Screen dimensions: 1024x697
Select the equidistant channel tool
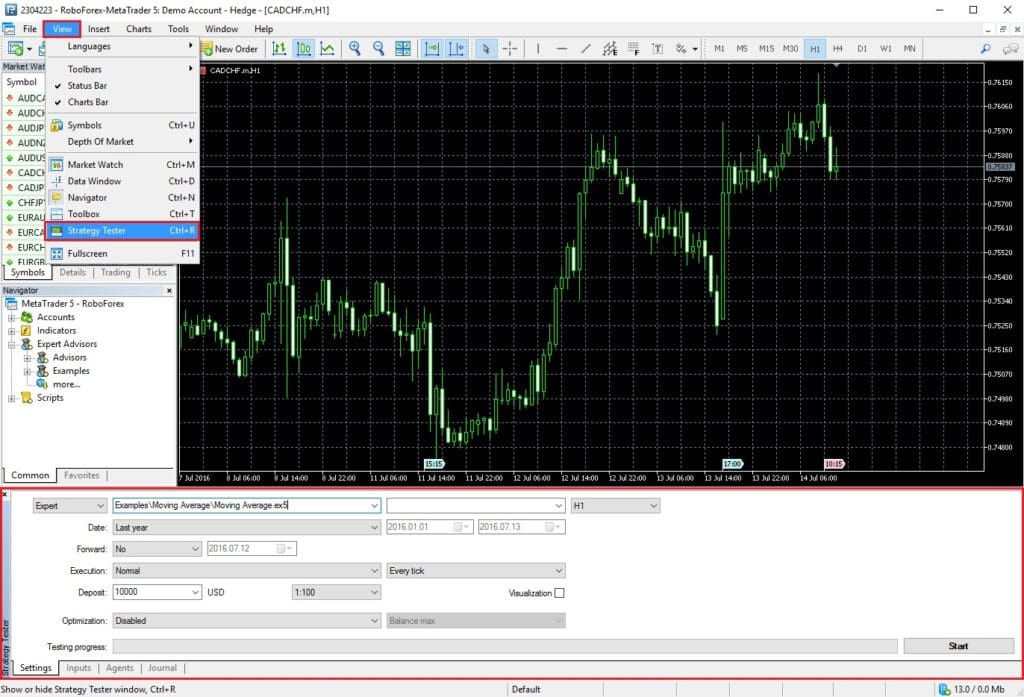(610, 49)
